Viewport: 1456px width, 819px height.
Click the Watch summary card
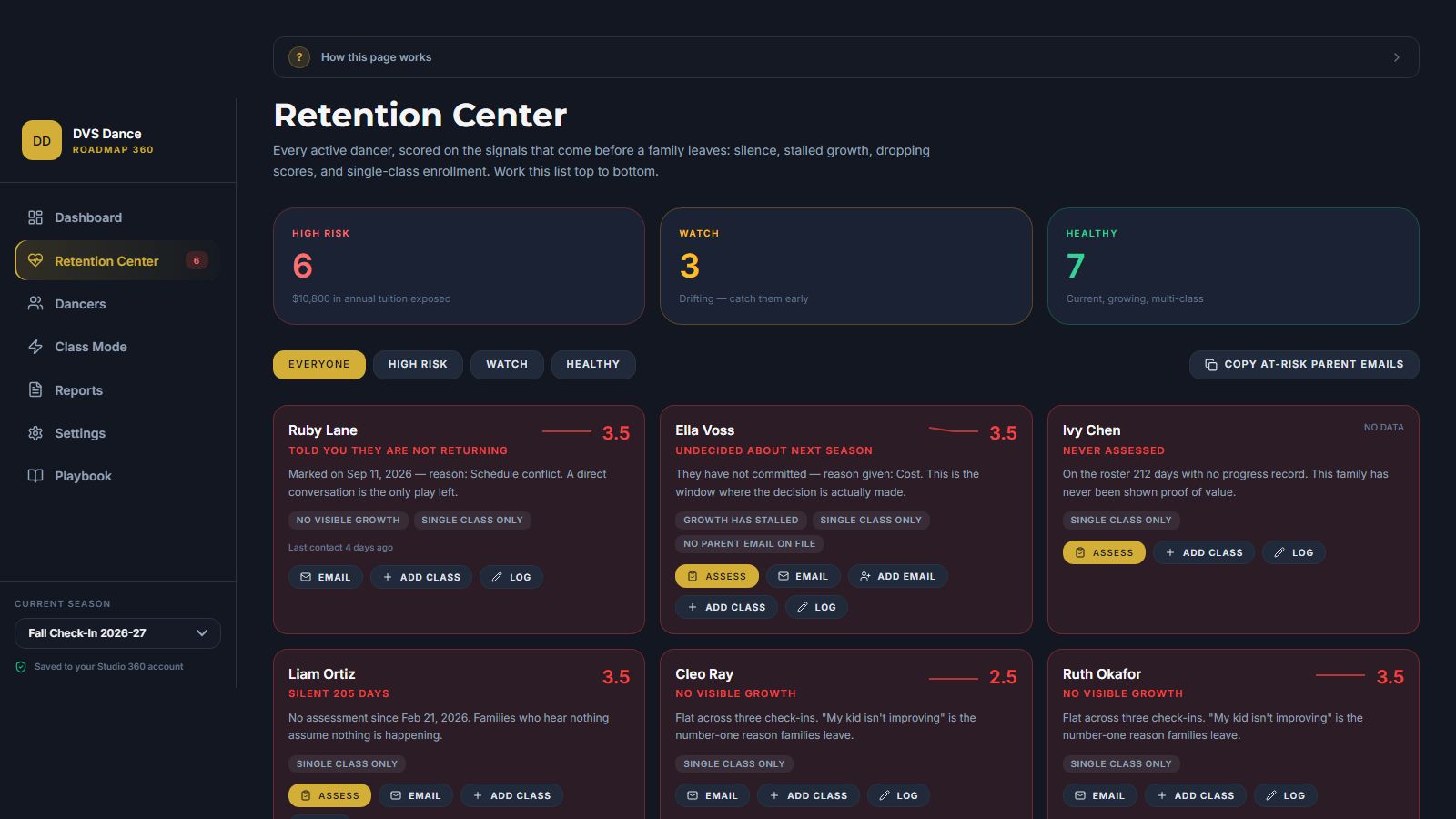pyautogui.click(x=846, y=266)
